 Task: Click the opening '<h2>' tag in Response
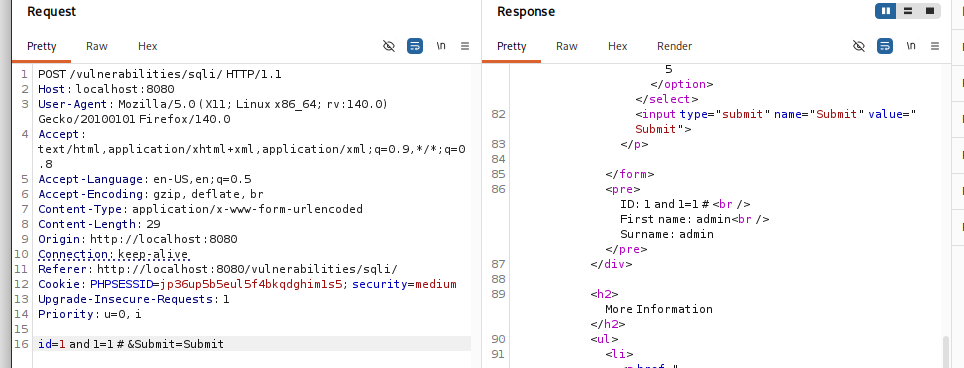(x=604, y=294)
